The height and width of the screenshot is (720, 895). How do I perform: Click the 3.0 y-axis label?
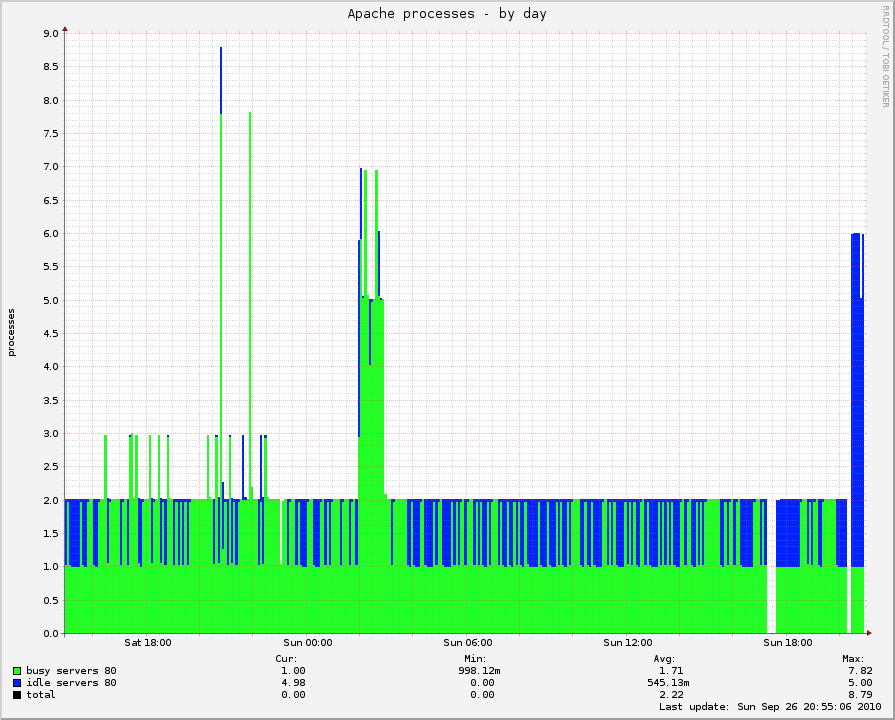[x=51, y=433]
